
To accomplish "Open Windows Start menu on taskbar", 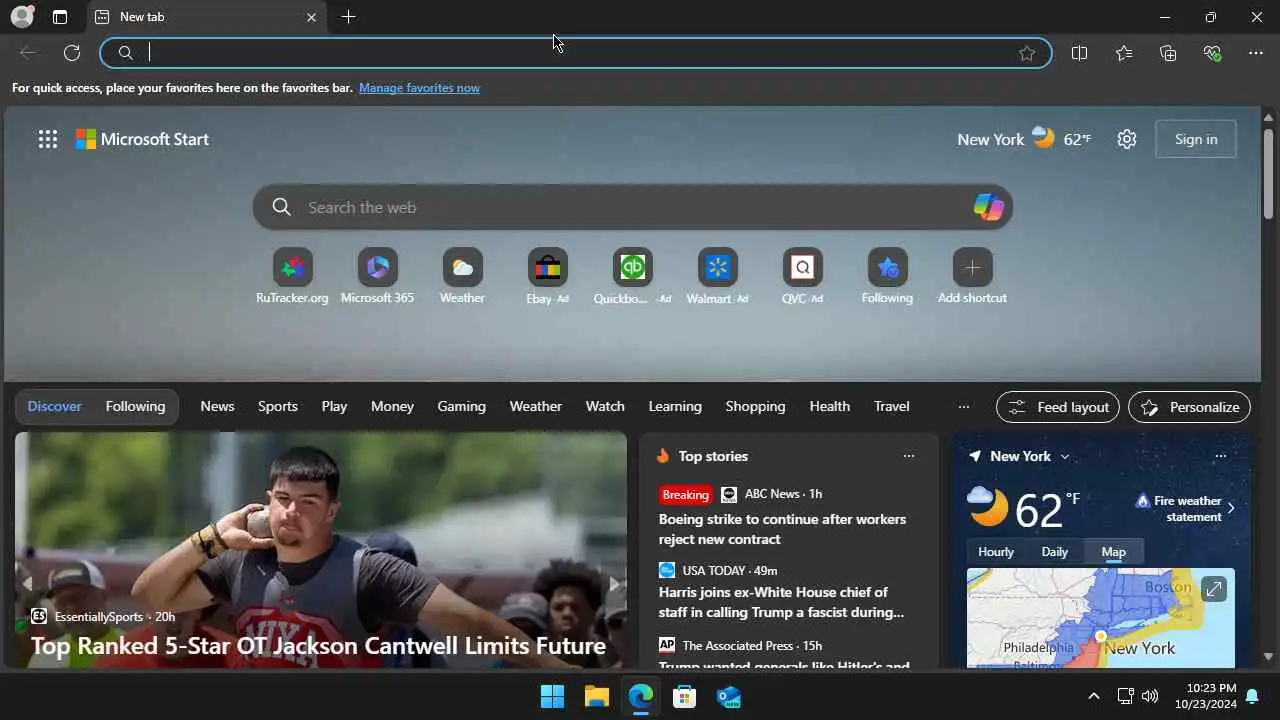I will (552, 696).
